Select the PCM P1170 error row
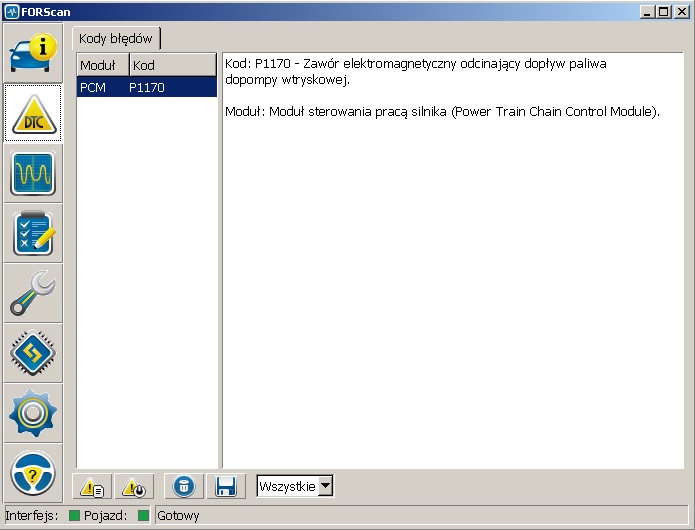This screenshot has height=530, width=695. (x=146, y=88)
